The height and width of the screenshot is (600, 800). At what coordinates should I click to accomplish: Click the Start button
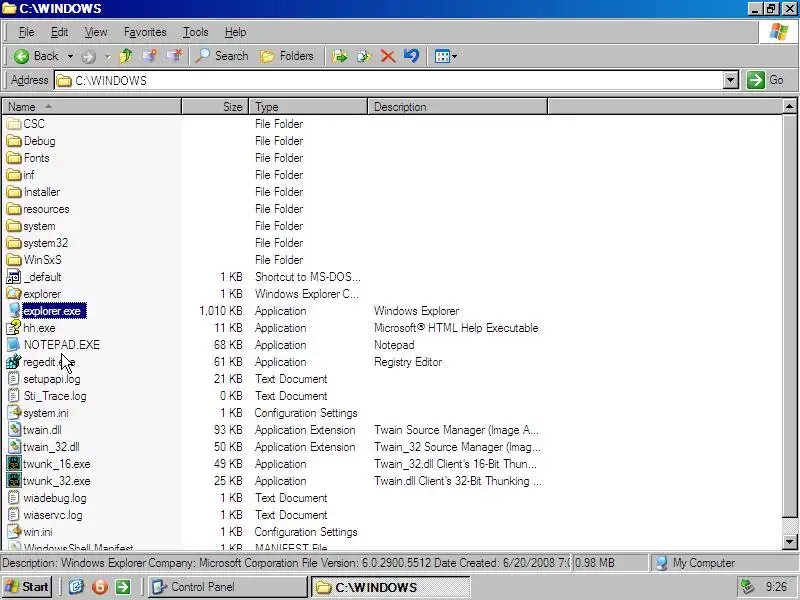tap(27, 587)
